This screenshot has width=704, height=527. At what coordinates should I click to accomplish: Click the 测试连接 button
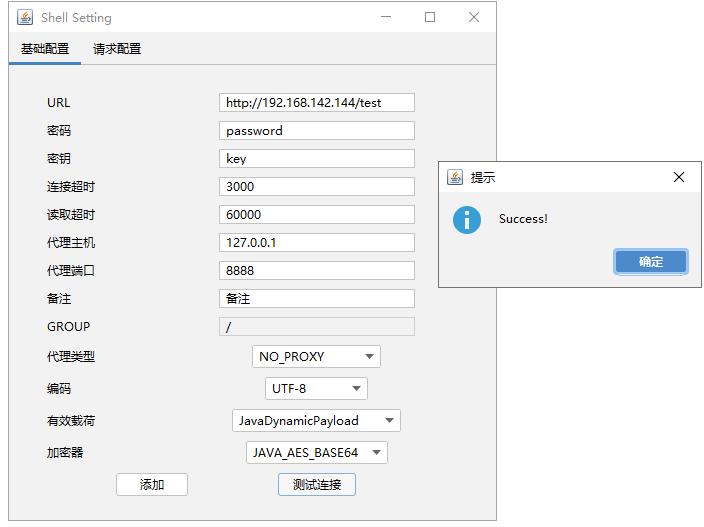(x=317, y=484)
